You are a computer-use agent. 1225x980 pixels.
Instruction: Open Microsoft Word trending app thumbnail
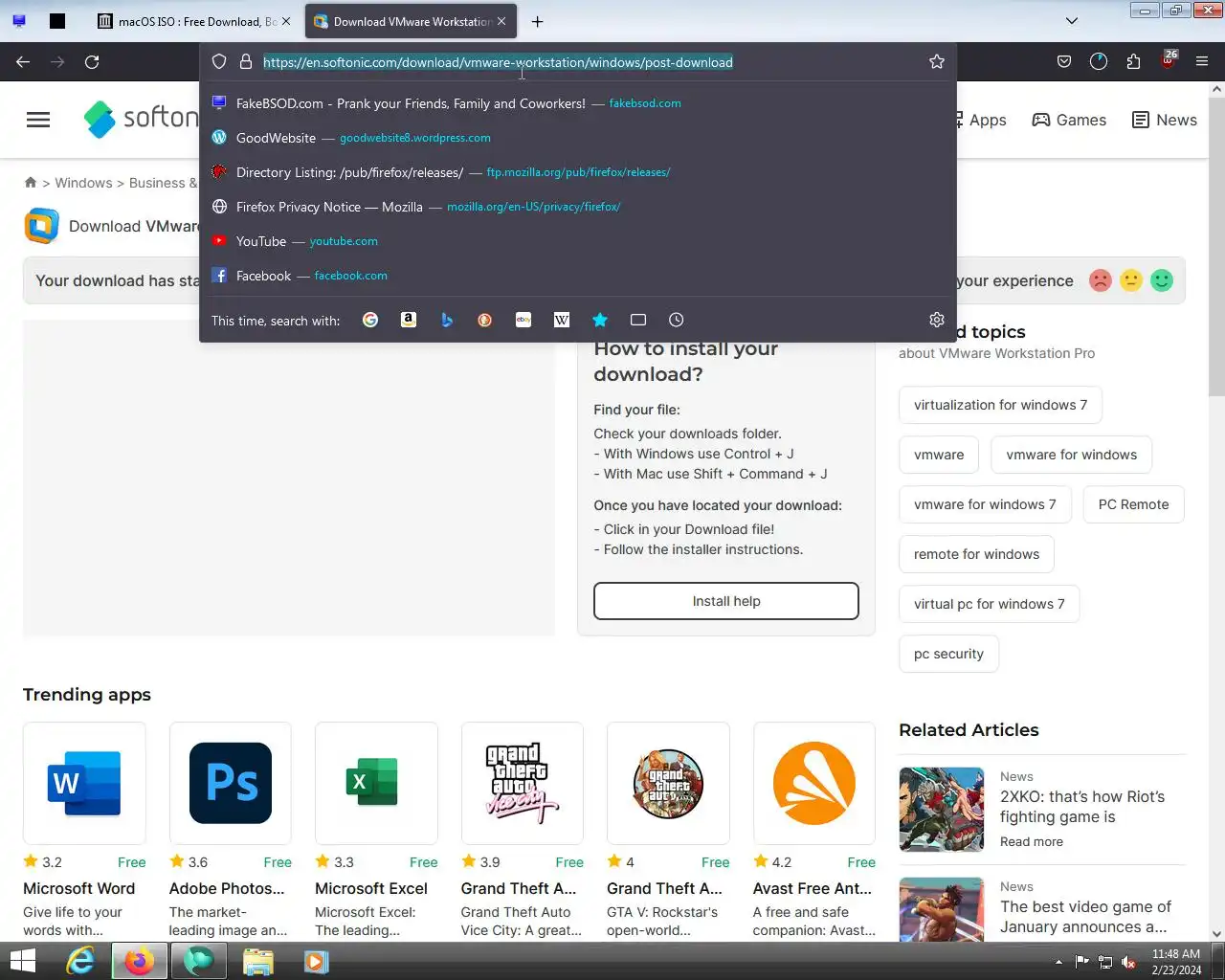pyautogui.click(x=84, y=783)
